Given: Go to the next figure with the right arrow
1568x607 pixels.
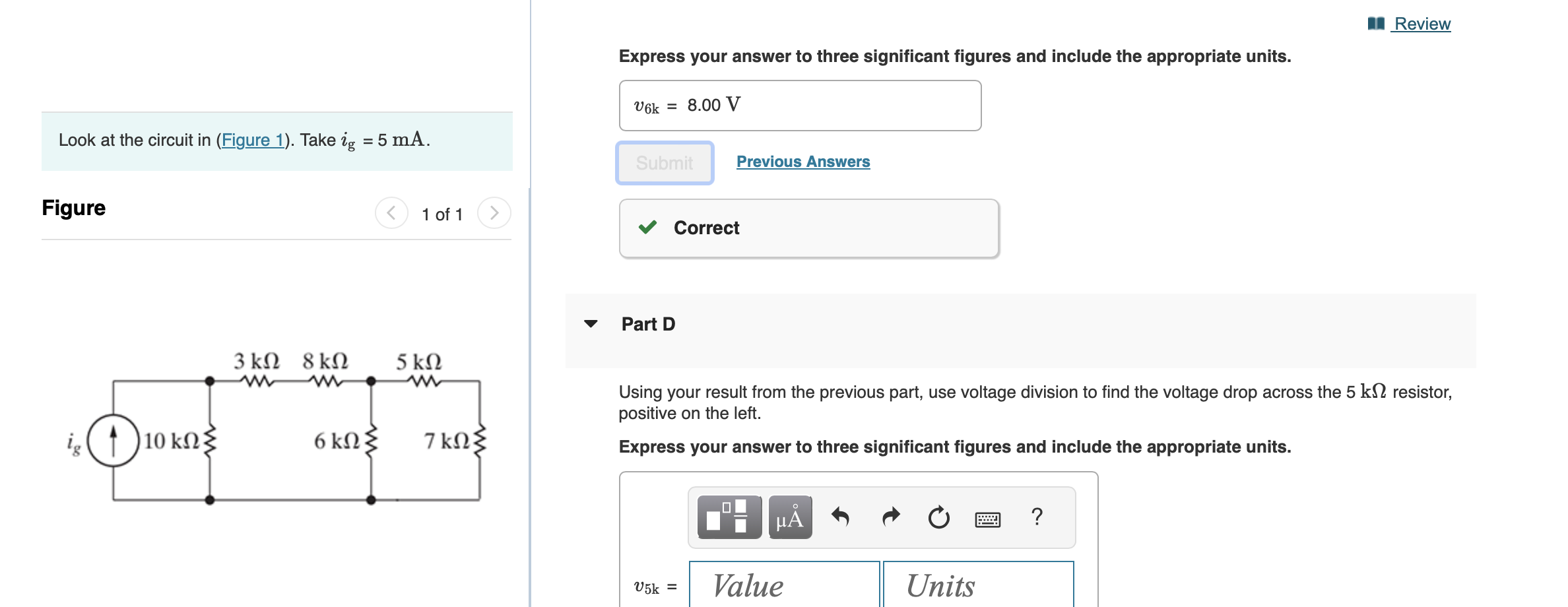Looking at the screenshot, I should pos(494,212).
